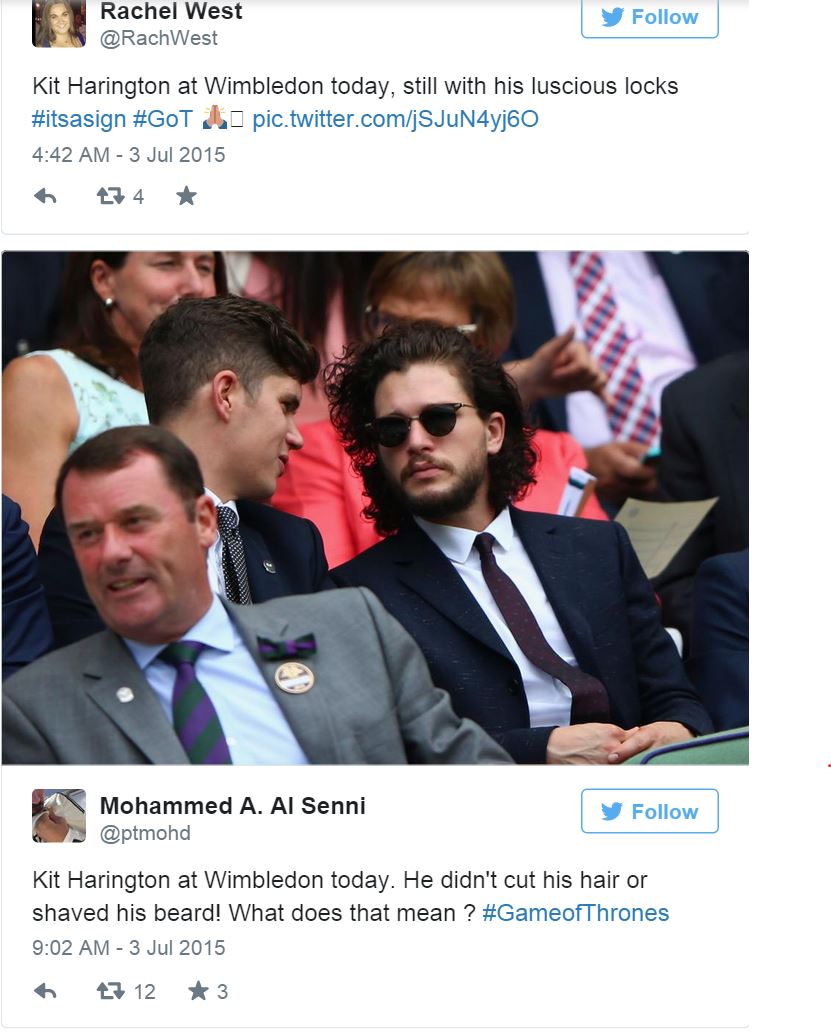This screenshot has height=1032, width=831.
Task: Open Rachel West's profile picture
Action: pyautogui.click(x=59, y=23)
